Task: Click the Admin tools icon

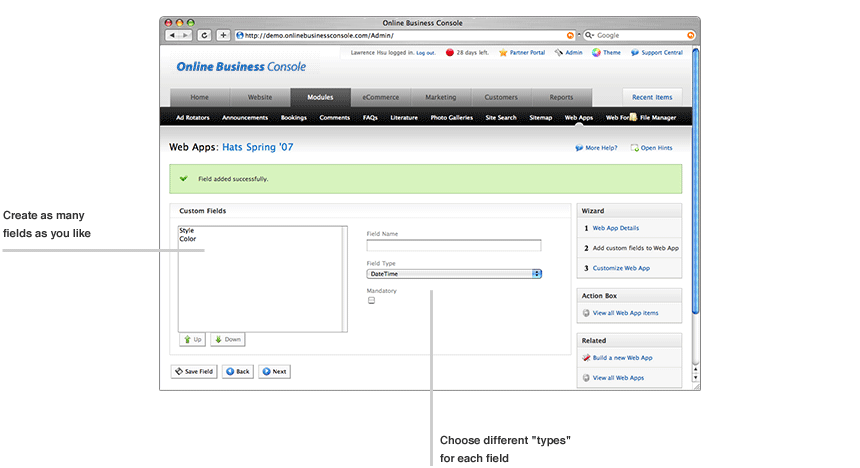Action: coord(558,53)
